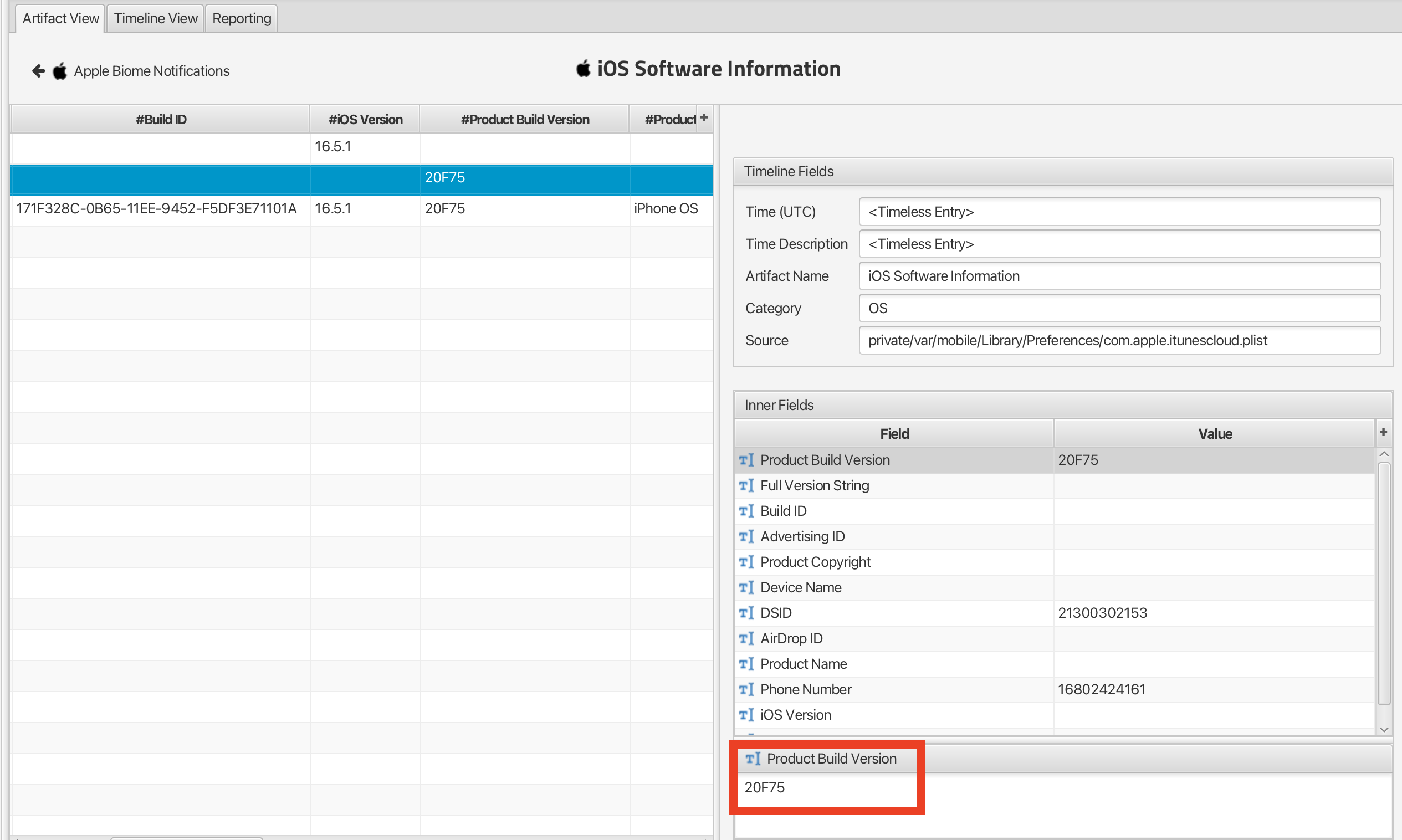
Task: Click text icon beside Product Name
Action: click(746, 664)
